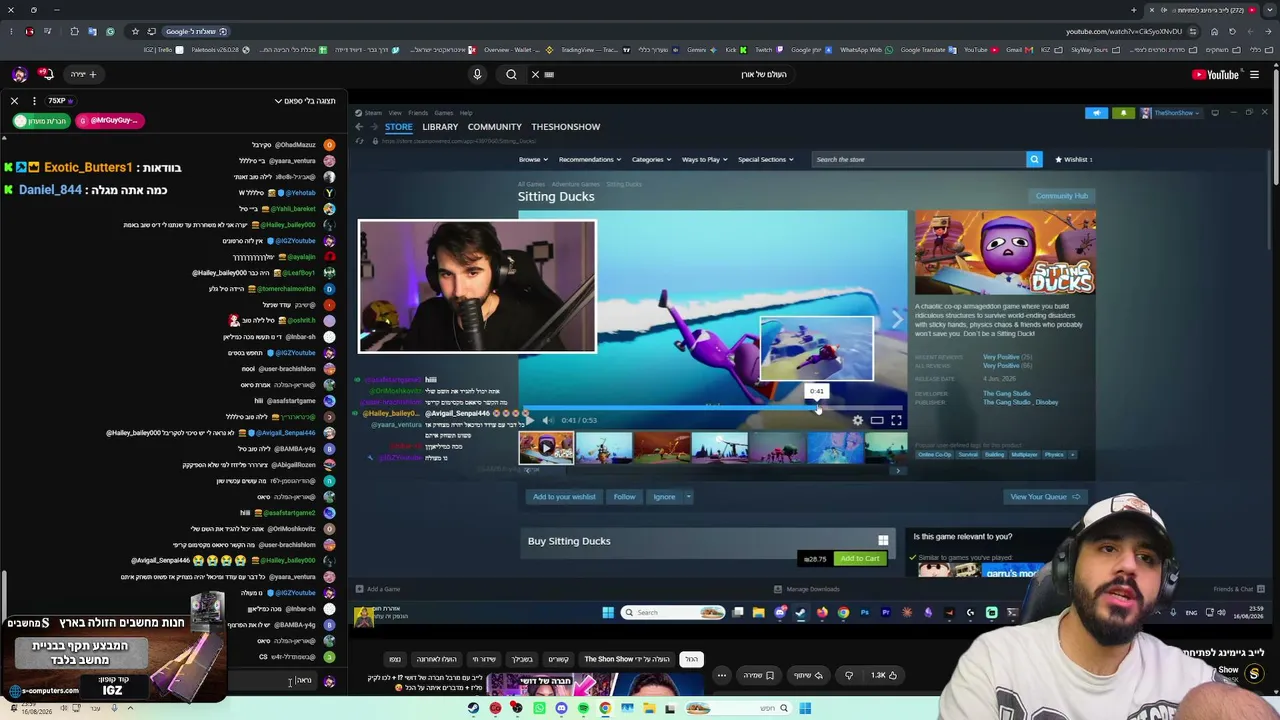Expand the Recommendations dropdown
The height and width of the screenshot is (720, 1280).
590,159
